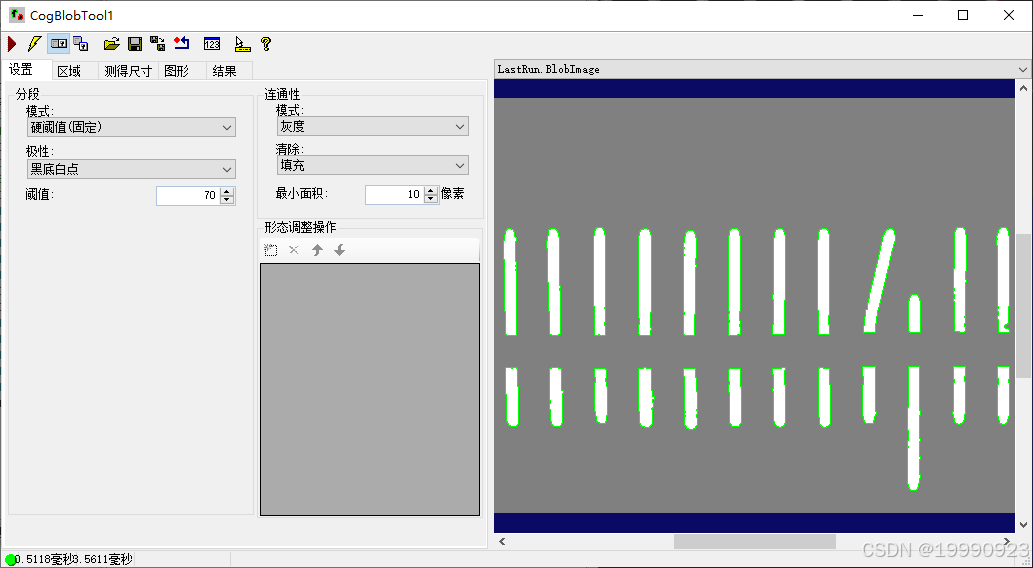Open the 图形 tab
Viewport: 1033px width, 568px height.
[x=177, y=71]
